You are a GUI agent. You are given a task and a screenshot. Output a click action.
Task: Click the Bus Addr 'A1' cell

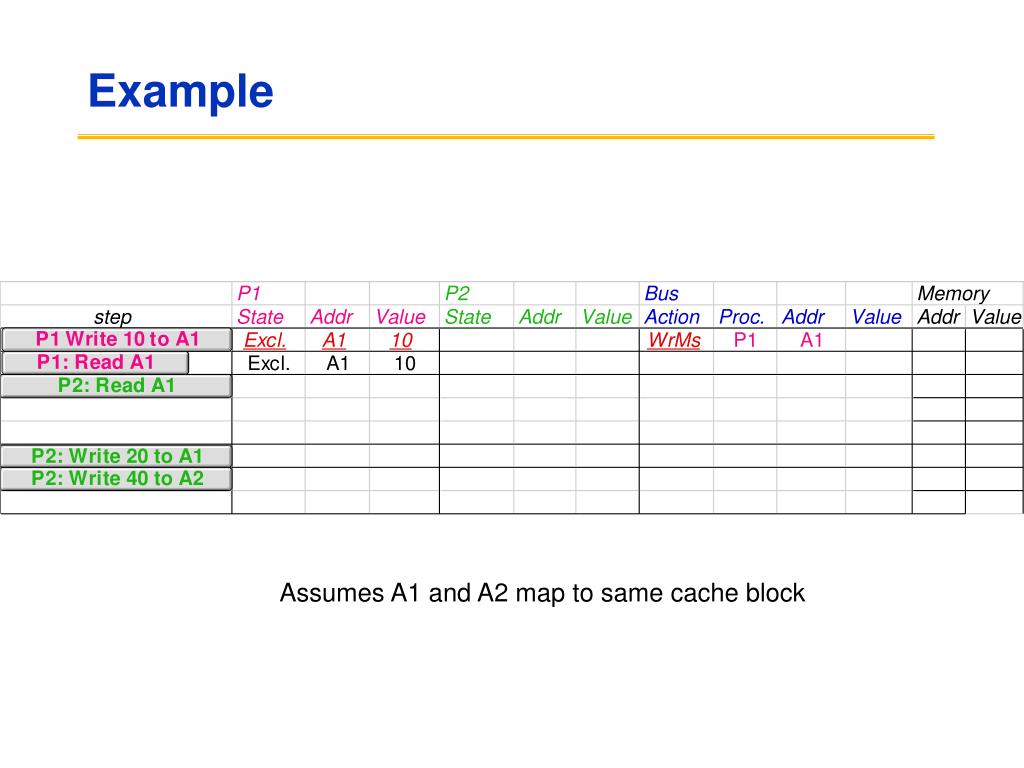811,340
